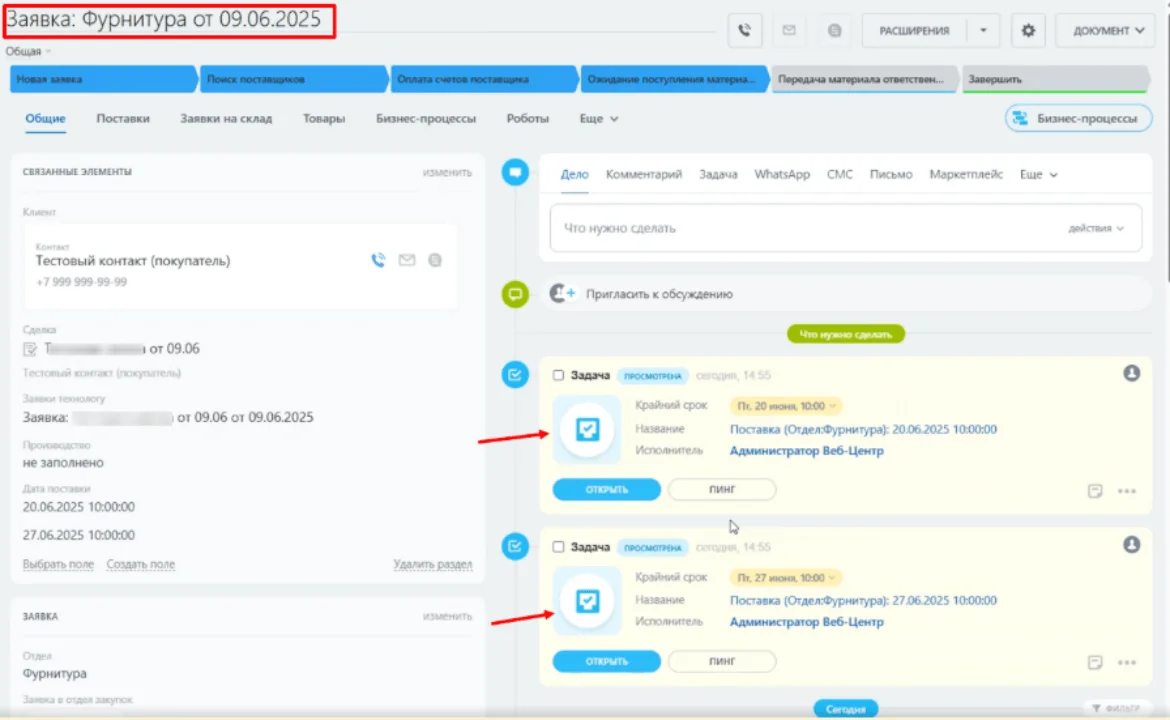Screen dimensions: 1170x720
Task: Email Тестовый контакт via envelope icon
Action: tap(407, 260)
